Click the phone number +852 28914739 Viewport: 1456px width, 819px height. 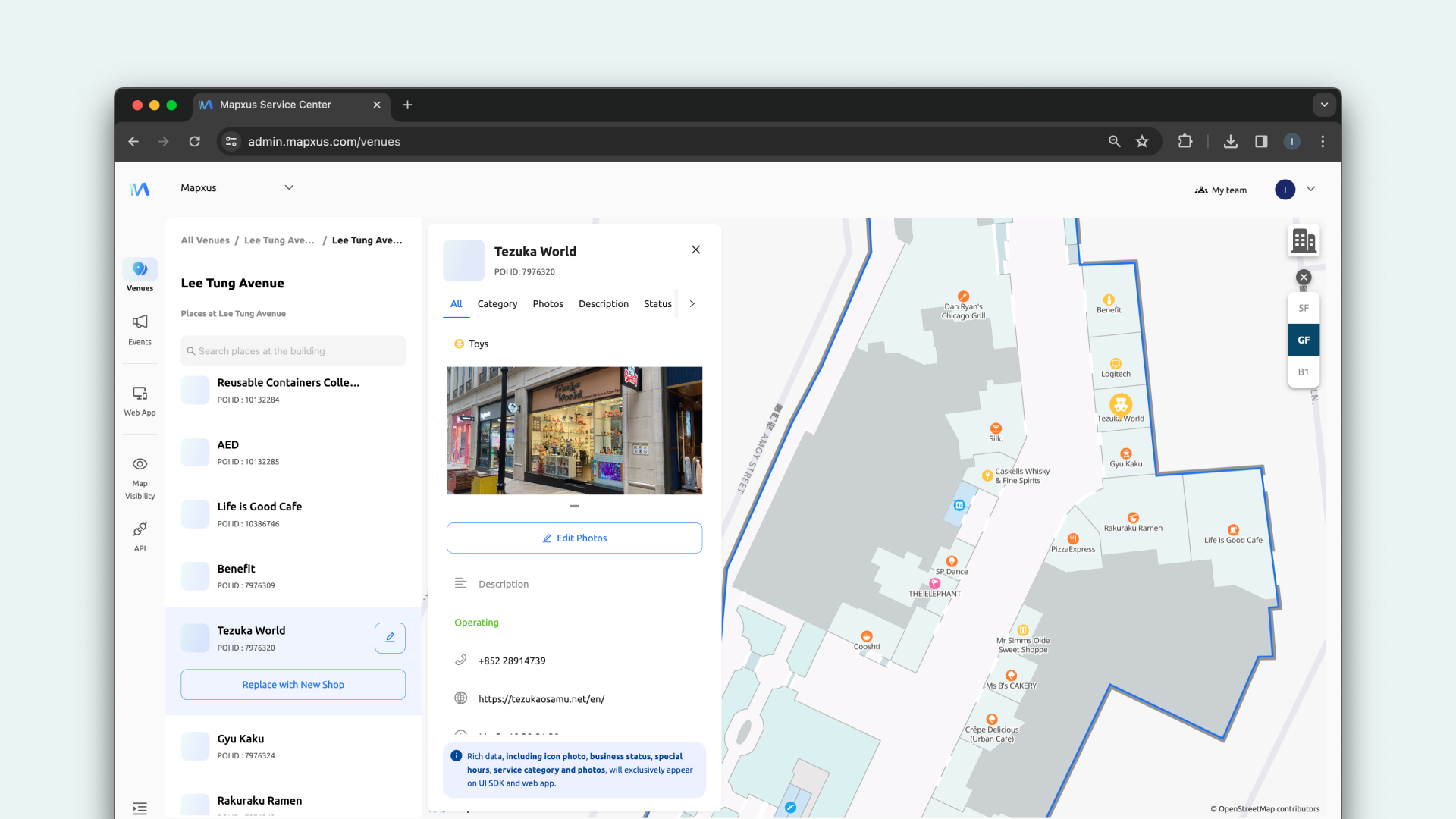512,661
